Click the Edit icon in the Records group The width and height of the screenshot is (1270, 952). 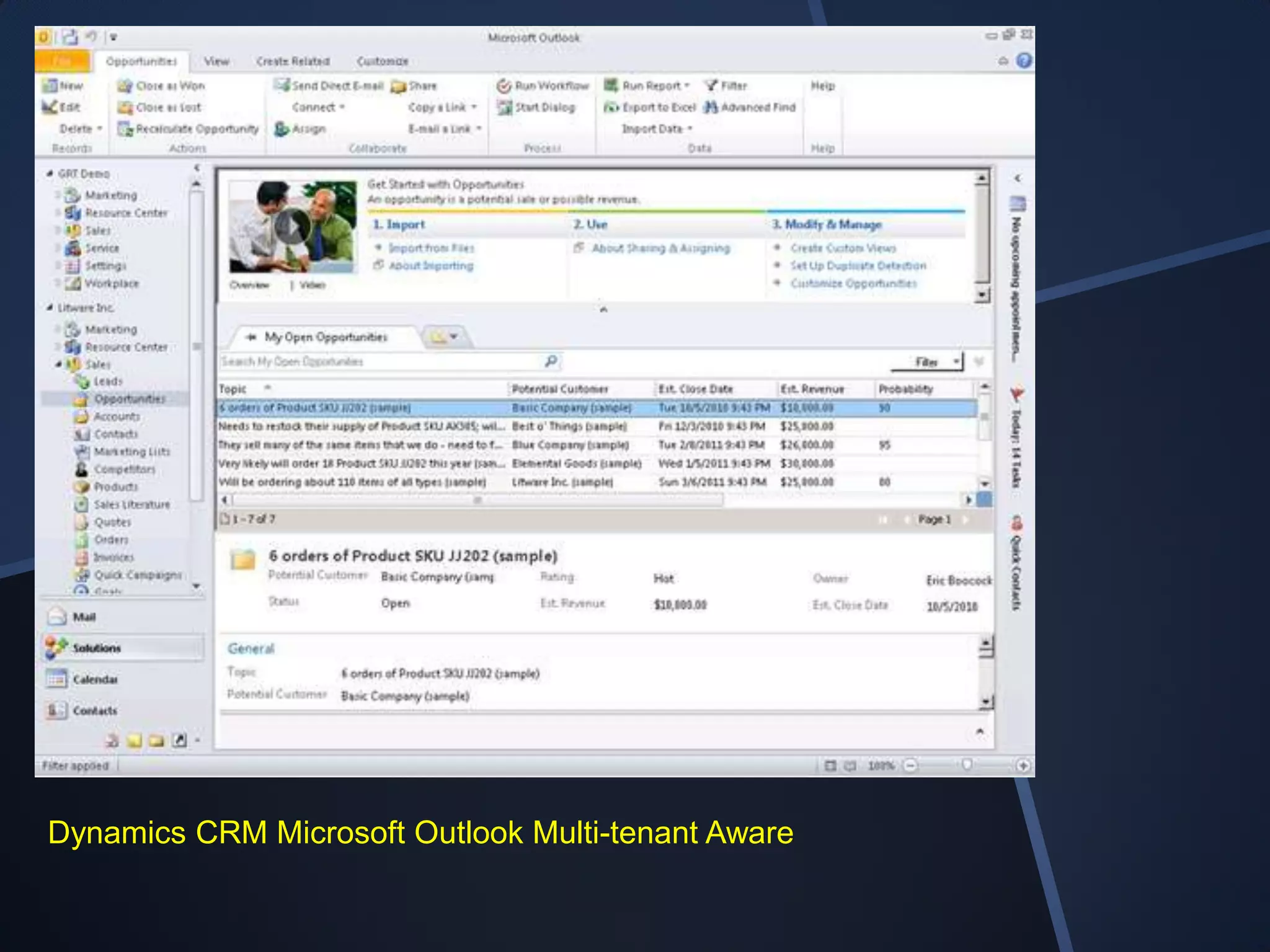point(50,107)
